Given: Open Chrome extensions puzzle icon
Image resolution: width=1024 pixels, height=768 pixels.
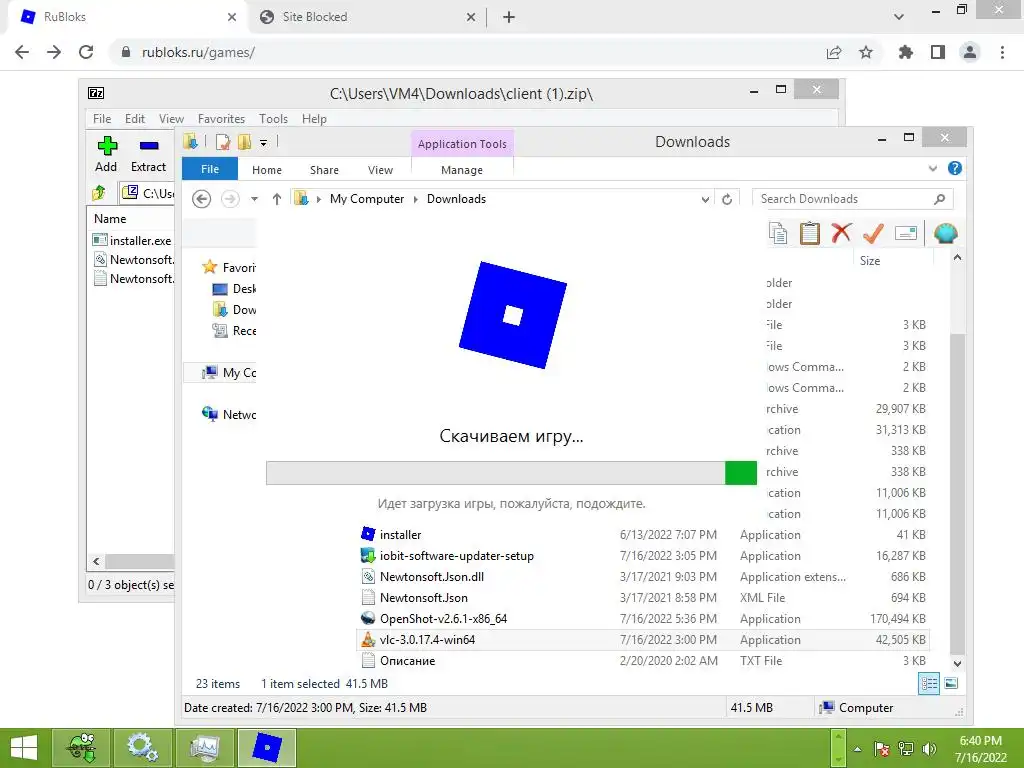Looking at the screenshot, I should 906,52.
